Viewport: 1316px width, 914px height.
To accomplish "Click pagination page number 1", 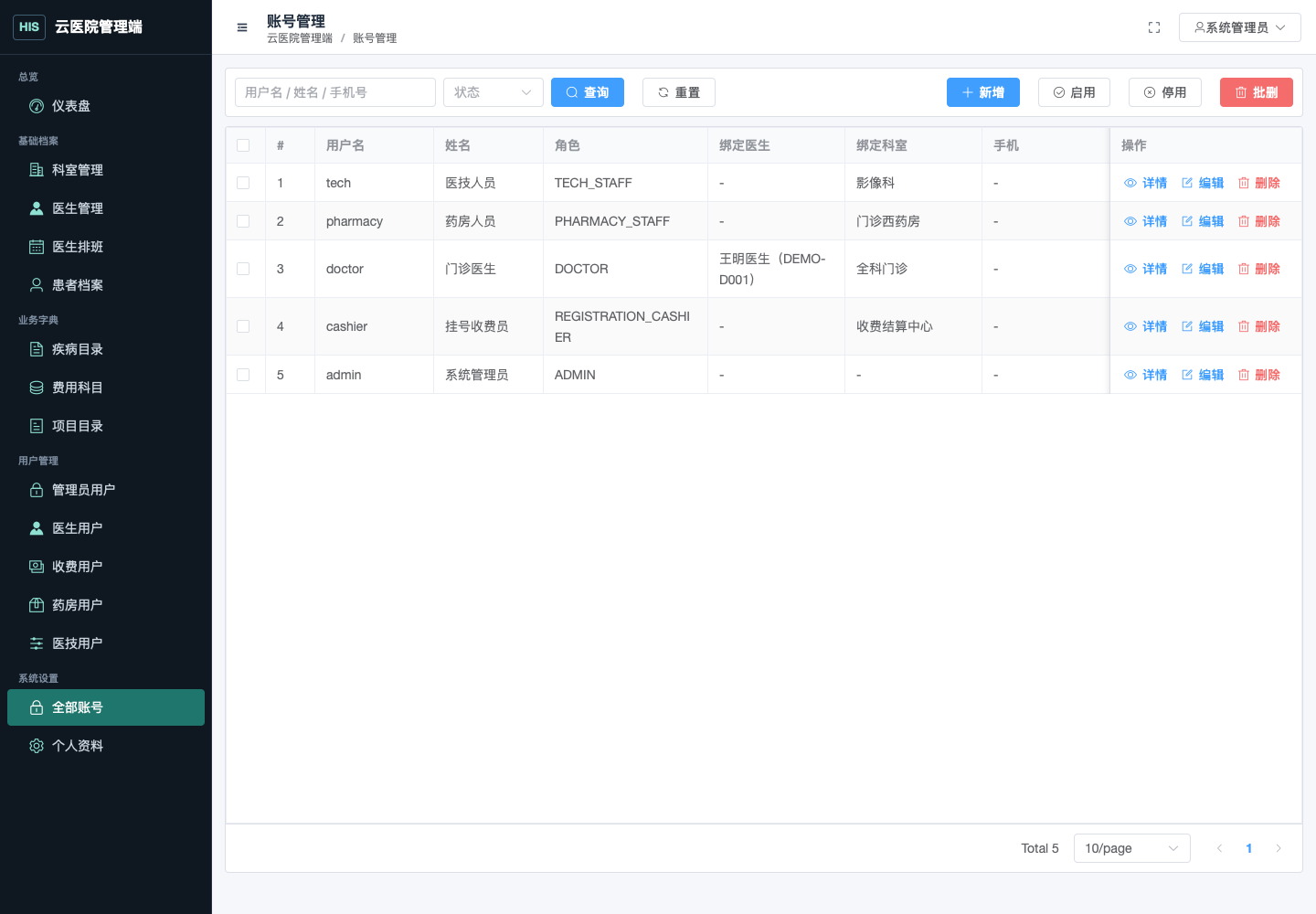I will pos(1248,848).
